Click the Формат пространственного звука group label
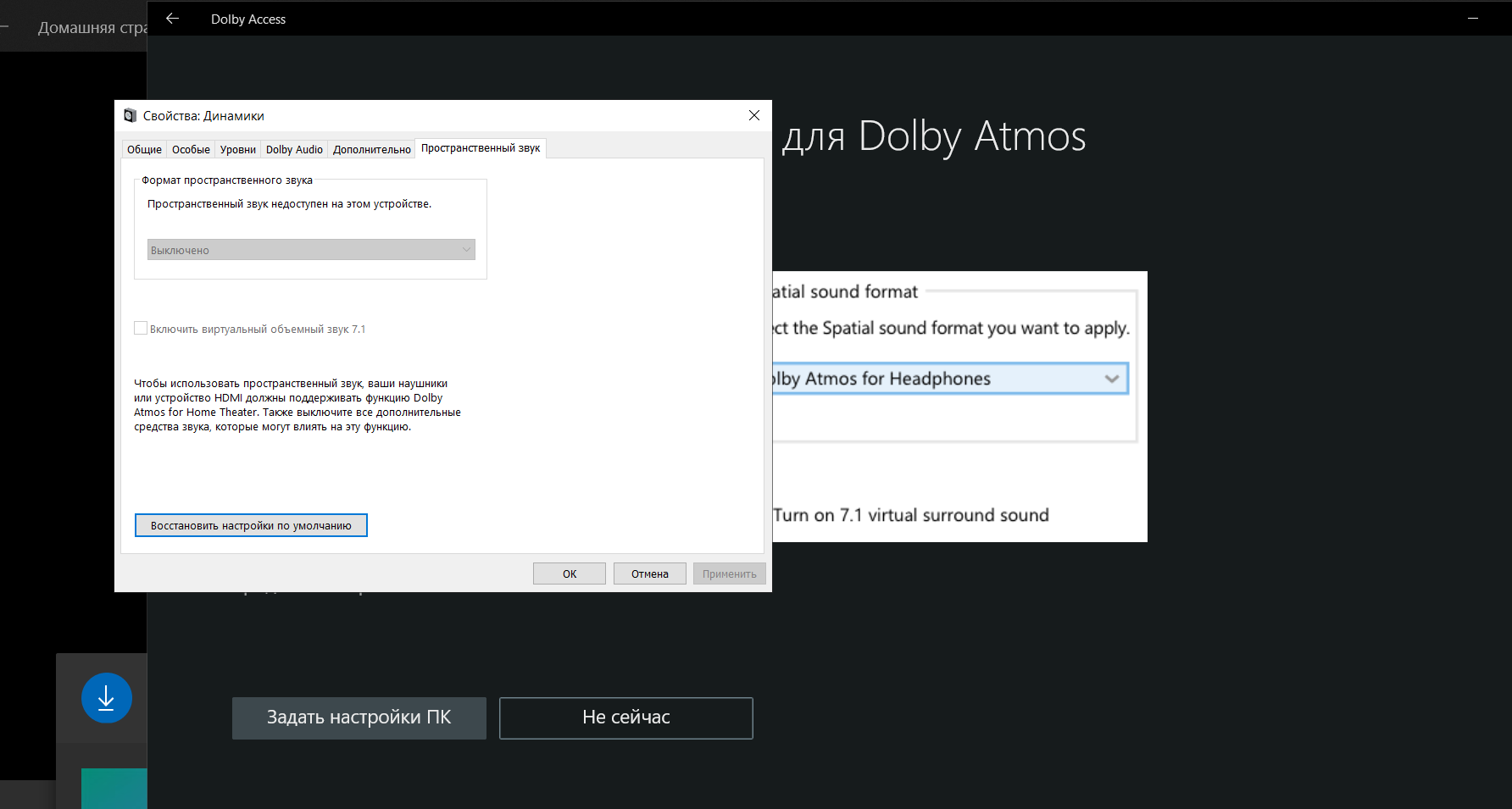 (x=227, y=180)
